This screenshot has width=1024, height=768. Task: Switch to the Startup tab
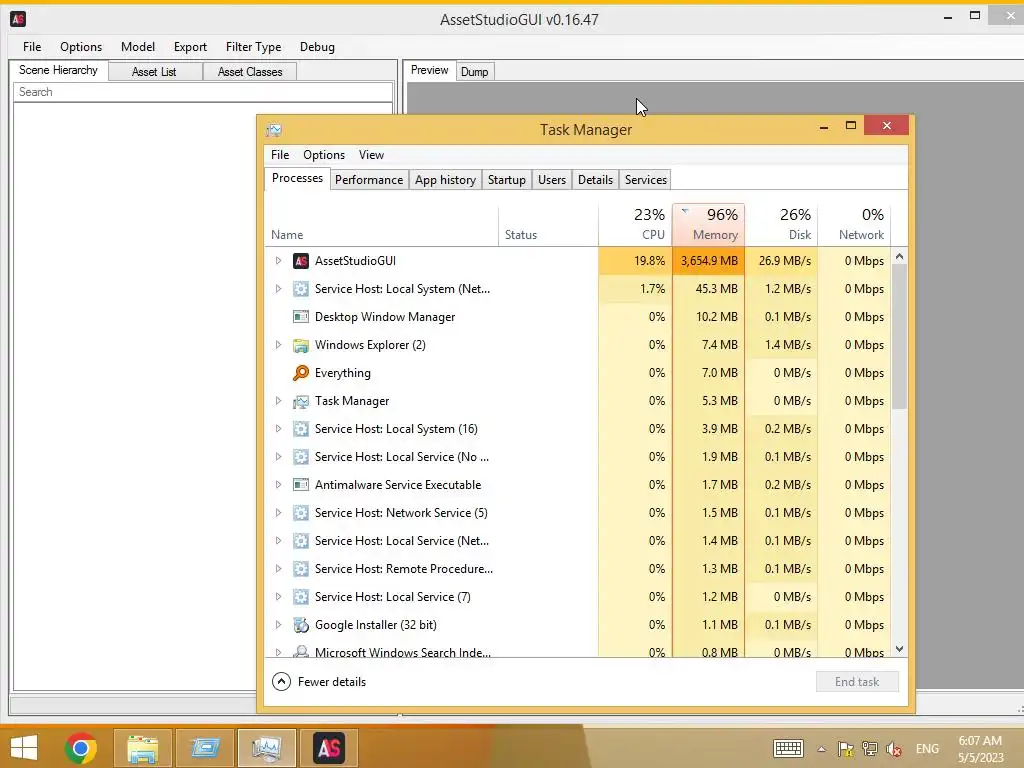(507, 180)
